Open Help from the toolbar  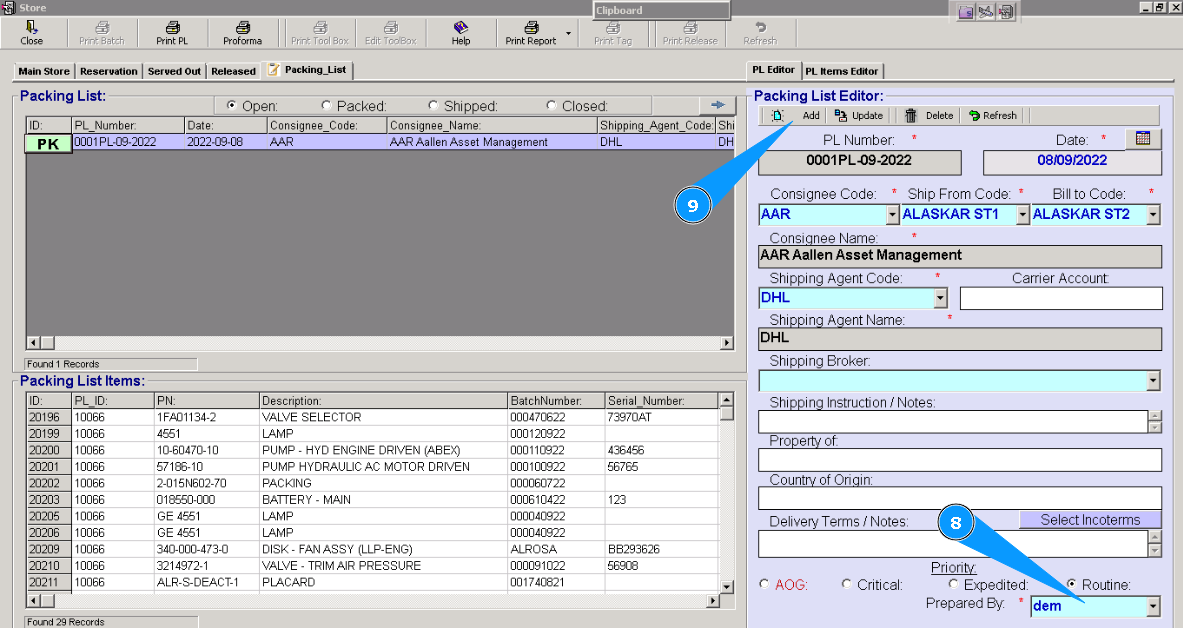click(x=460, y=28)
